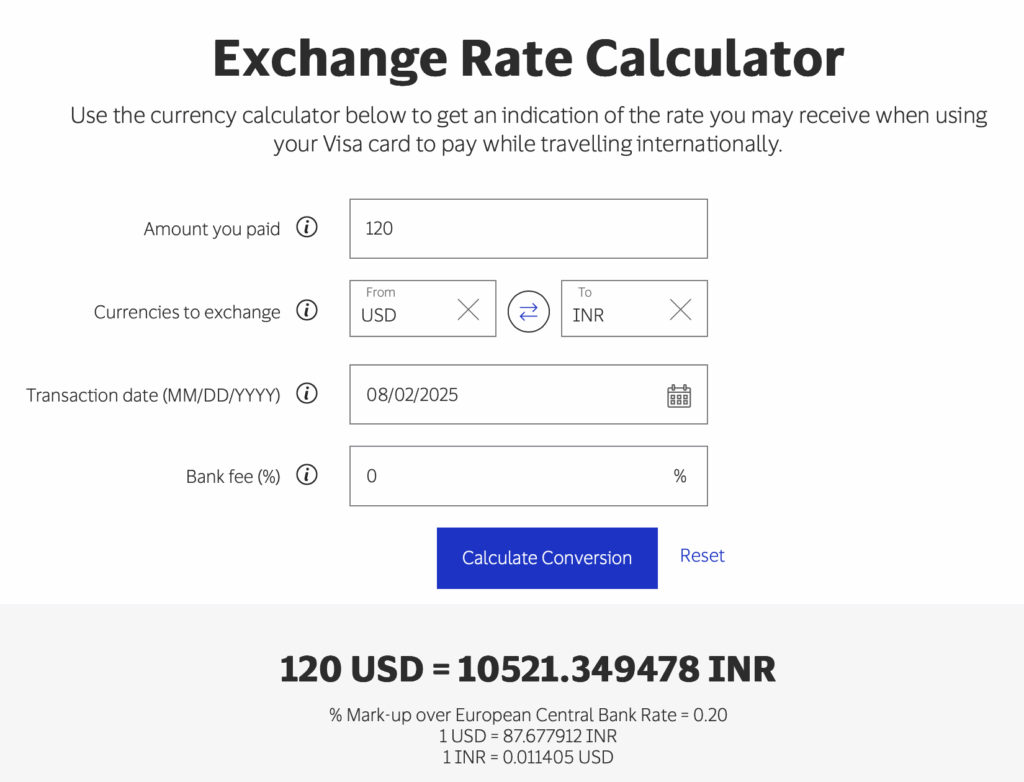The width and height of the screenshot is (1024, 782).
Task: Click the Exchange Rate Calculator heading
Action: pos(528,58)
